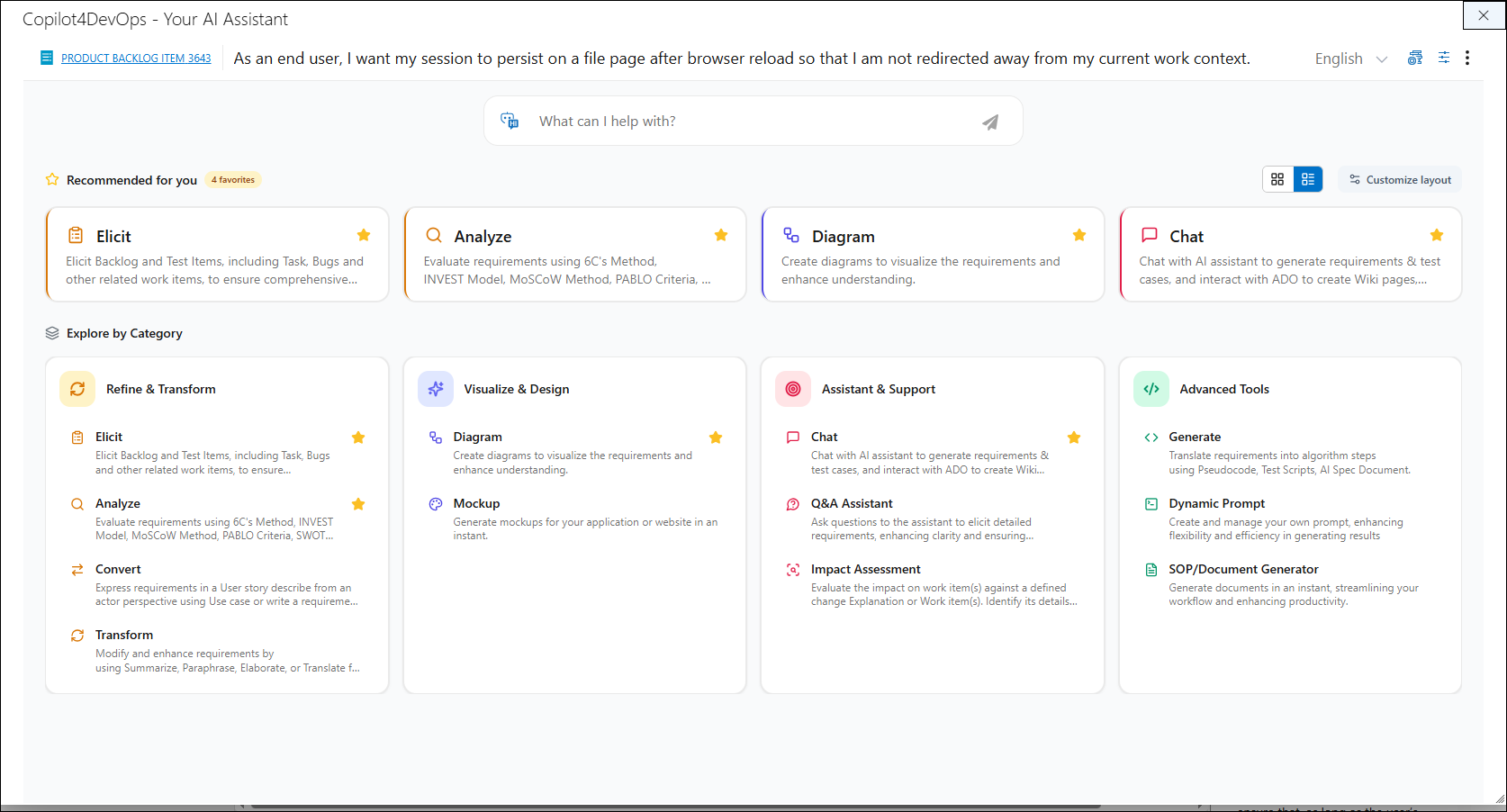Click the Dynamic Prompt icon
Image resolution: width=1507 pixels, height=812 pixels.
pyautogui.click(x=1151, y=504)
